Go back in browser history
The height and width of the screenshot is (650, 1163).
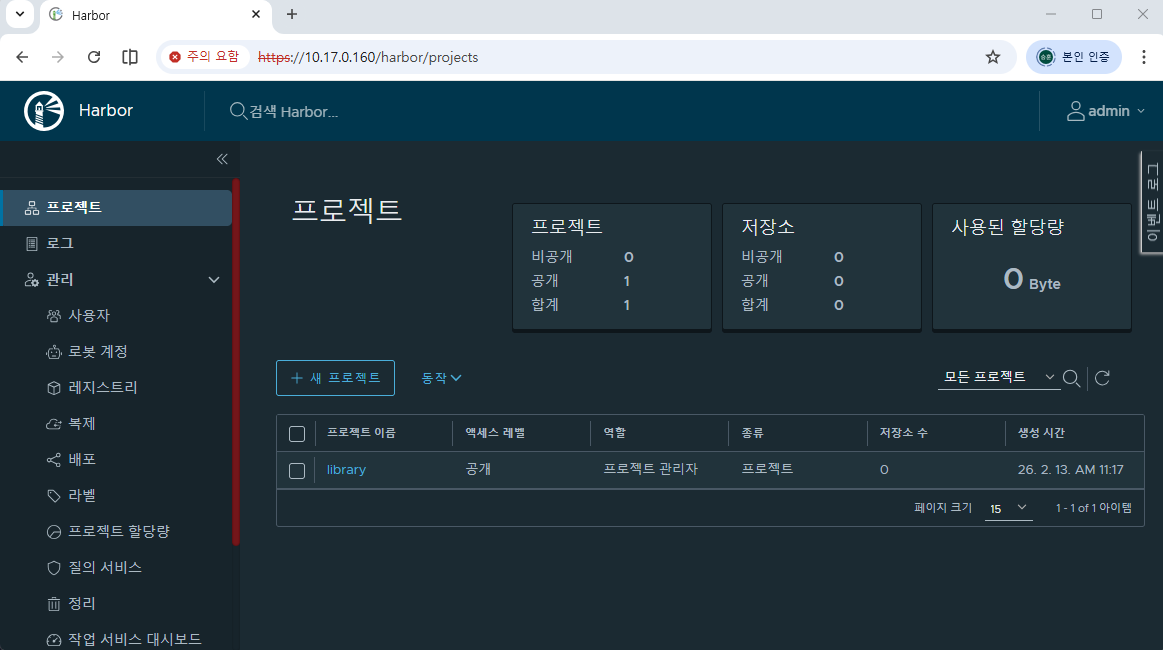pyautogui.click(x=22, y=57)
